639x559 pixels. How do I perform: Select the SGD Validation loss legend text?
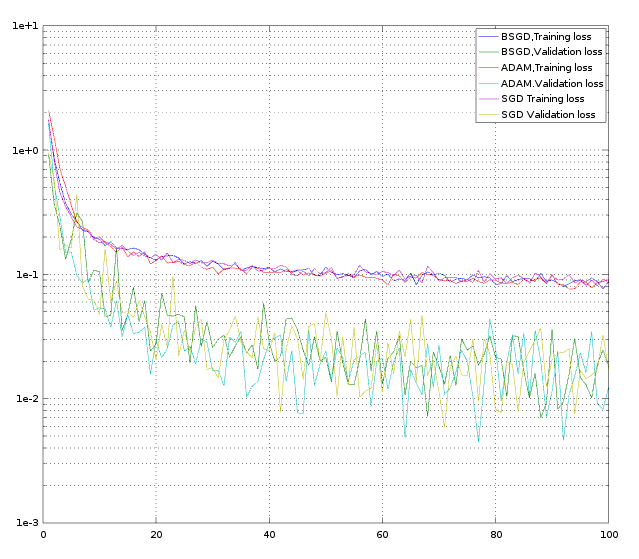coord(547,115)
